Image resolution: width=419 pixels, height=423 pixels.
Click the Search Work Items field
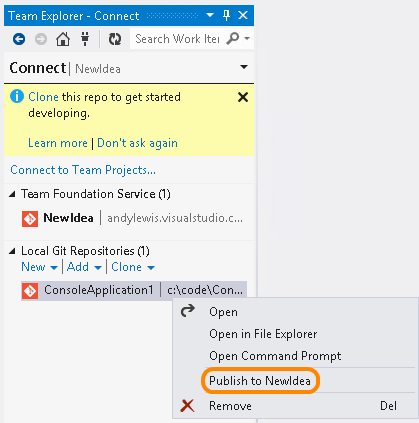pos(177,39)
